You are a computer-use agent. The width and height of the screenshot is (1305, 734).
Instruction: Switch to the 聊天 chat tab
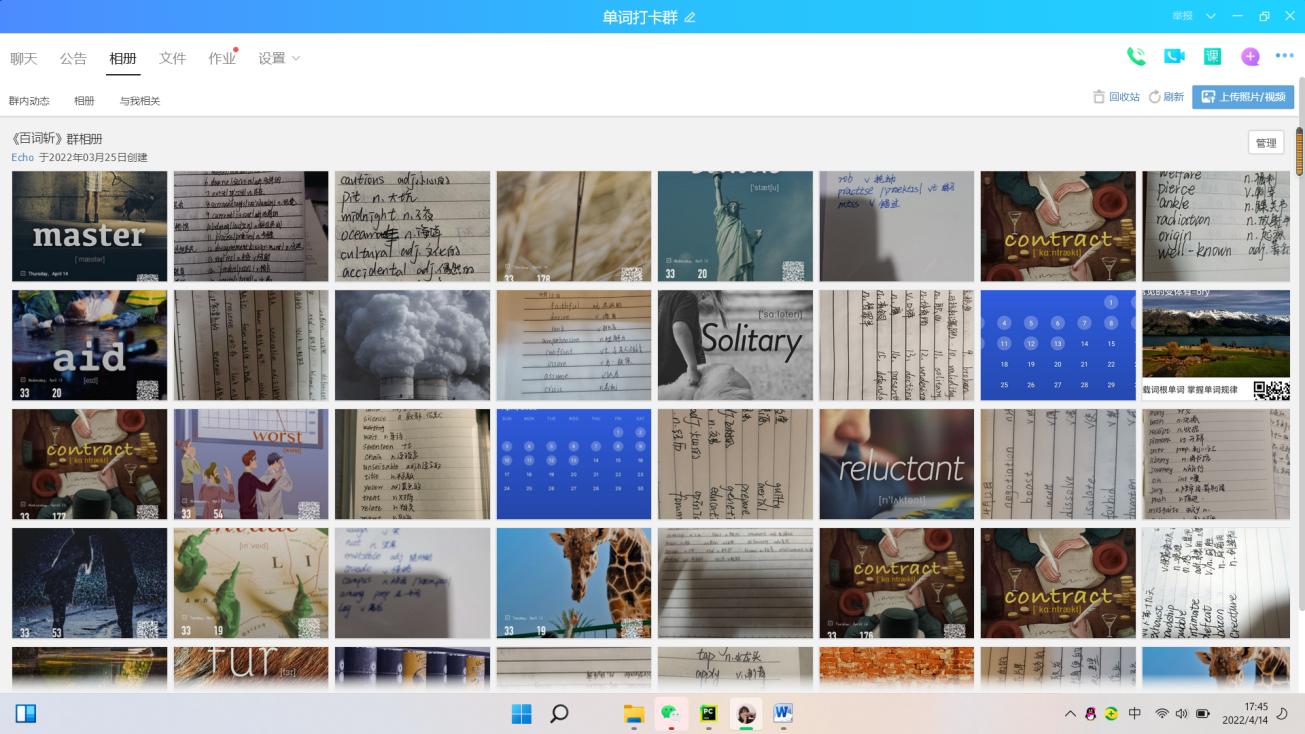pyautogui.click(x=24, y=59)
